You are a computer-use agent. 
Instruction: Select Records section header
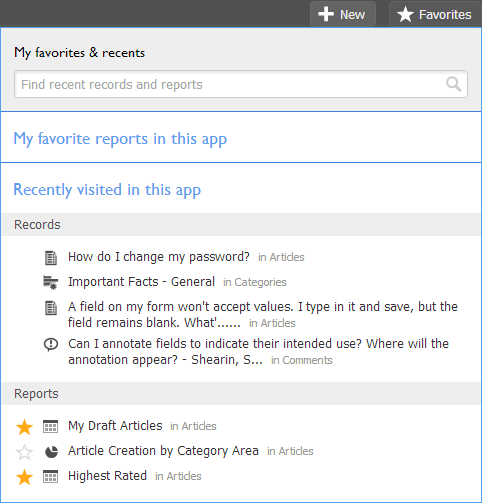pos(241,225)
